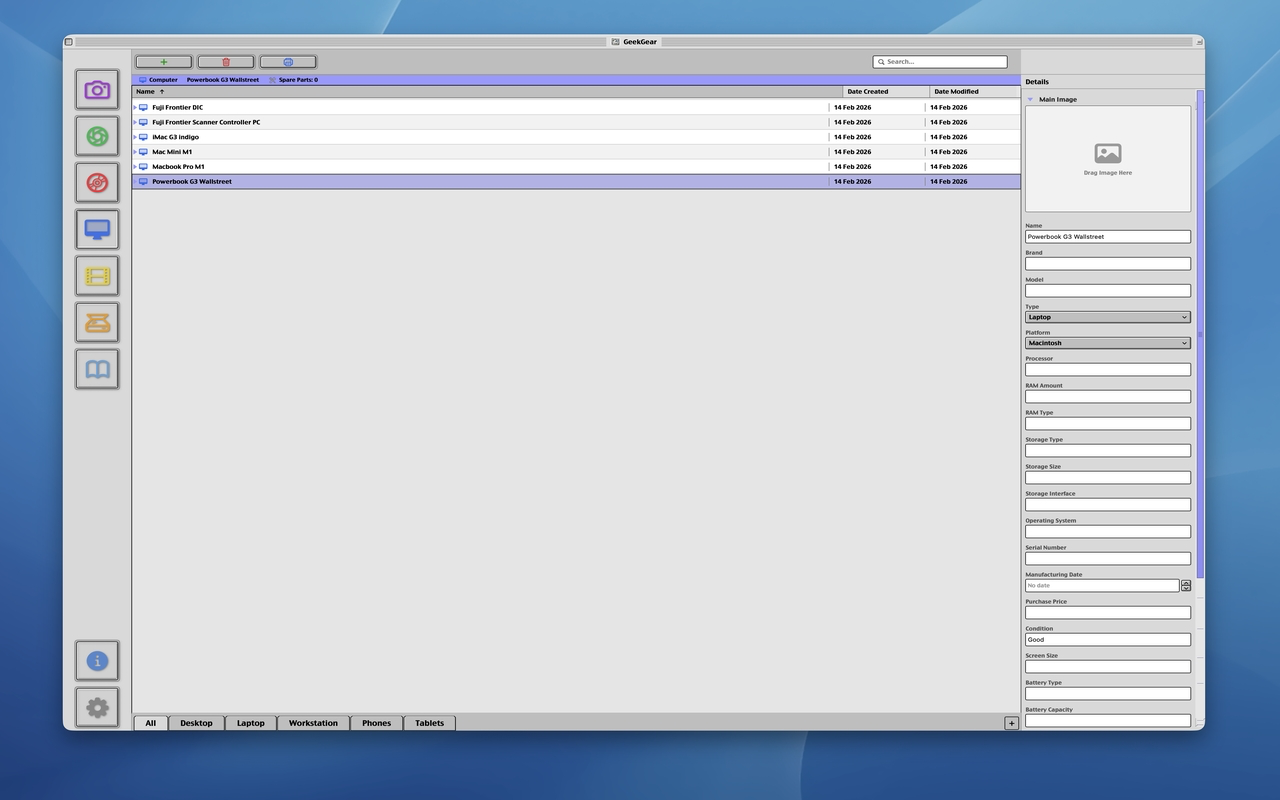
Task: Click the Manufacturing Date stepper arrows
Action: point(1186,586)
